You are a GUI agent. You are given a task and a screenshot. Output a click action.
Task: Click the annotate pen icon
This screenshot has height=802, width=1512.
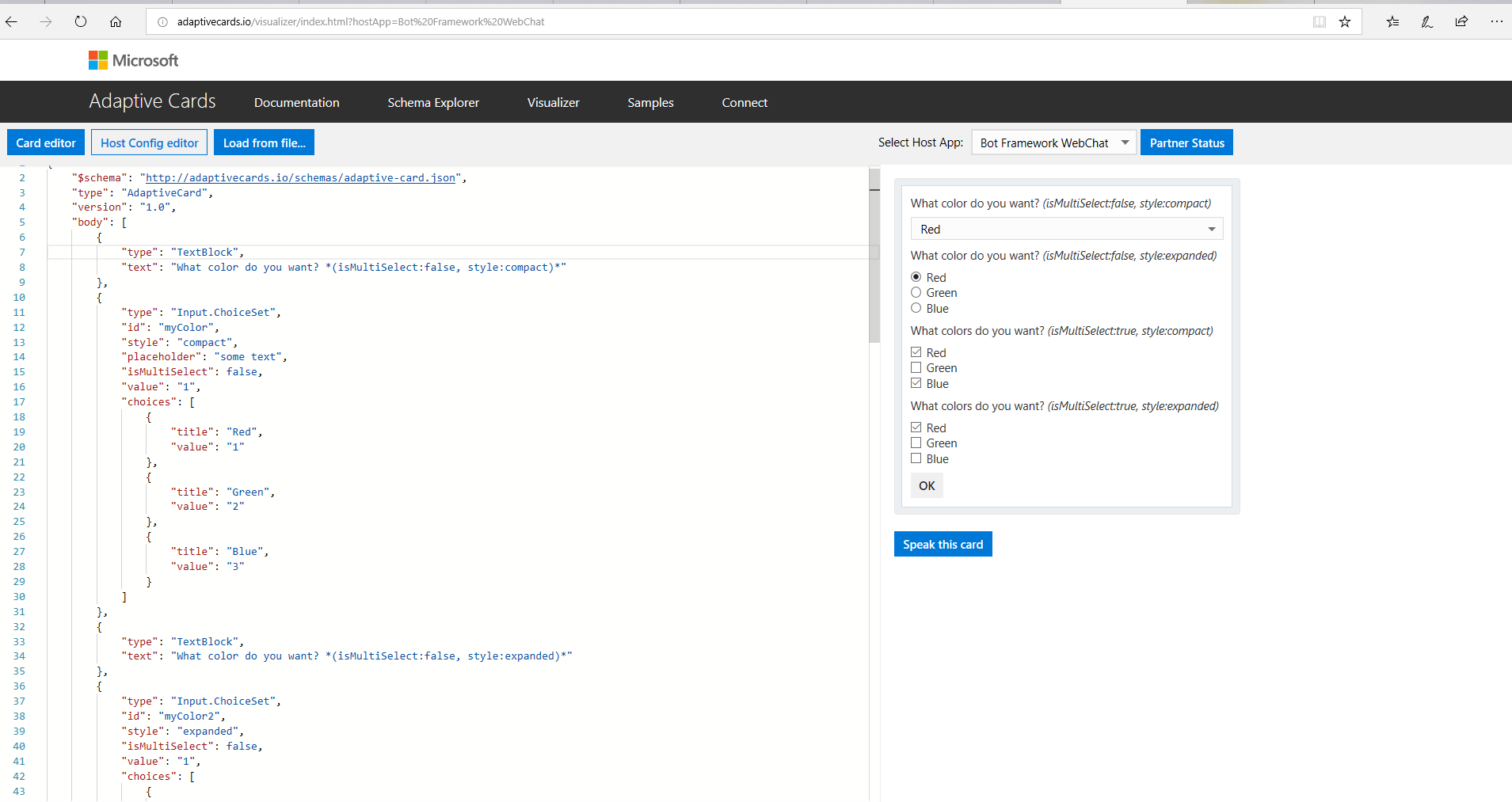[x=1427, y=21]
